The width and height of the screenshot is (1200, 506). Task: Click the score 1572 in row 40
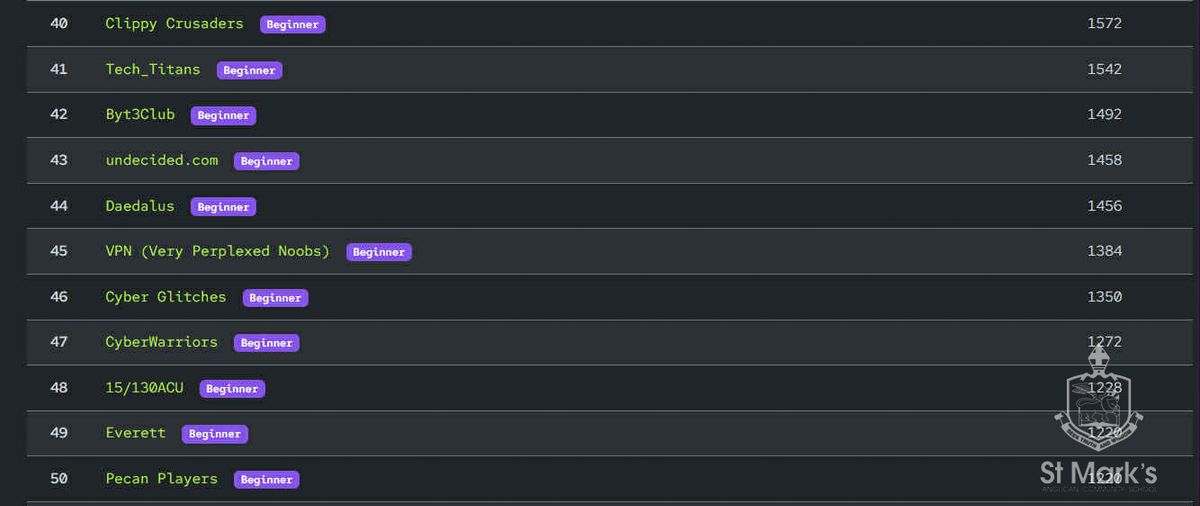[x=1104, y=23]
